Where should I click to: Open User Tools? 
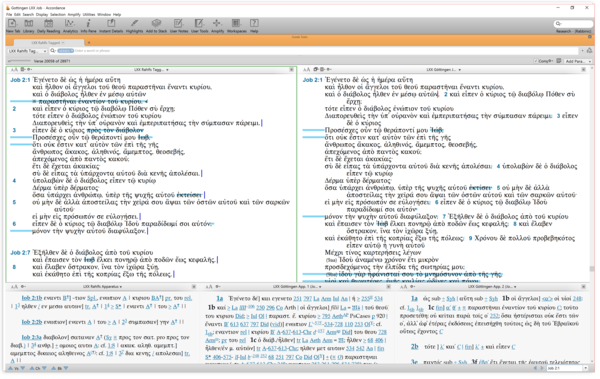pos(199,26)
